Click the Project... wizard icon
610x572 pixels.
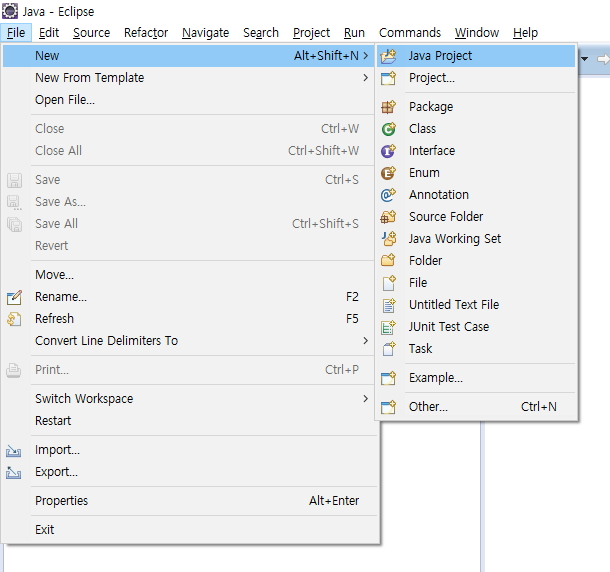pyautogui.click(x=388, y=78)
